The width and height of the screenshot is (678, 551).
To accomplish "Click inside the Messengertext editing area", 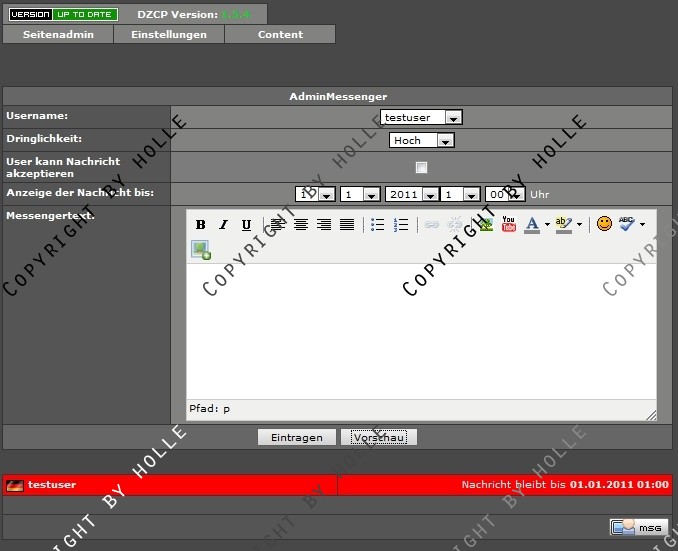I will coord(421,331).
